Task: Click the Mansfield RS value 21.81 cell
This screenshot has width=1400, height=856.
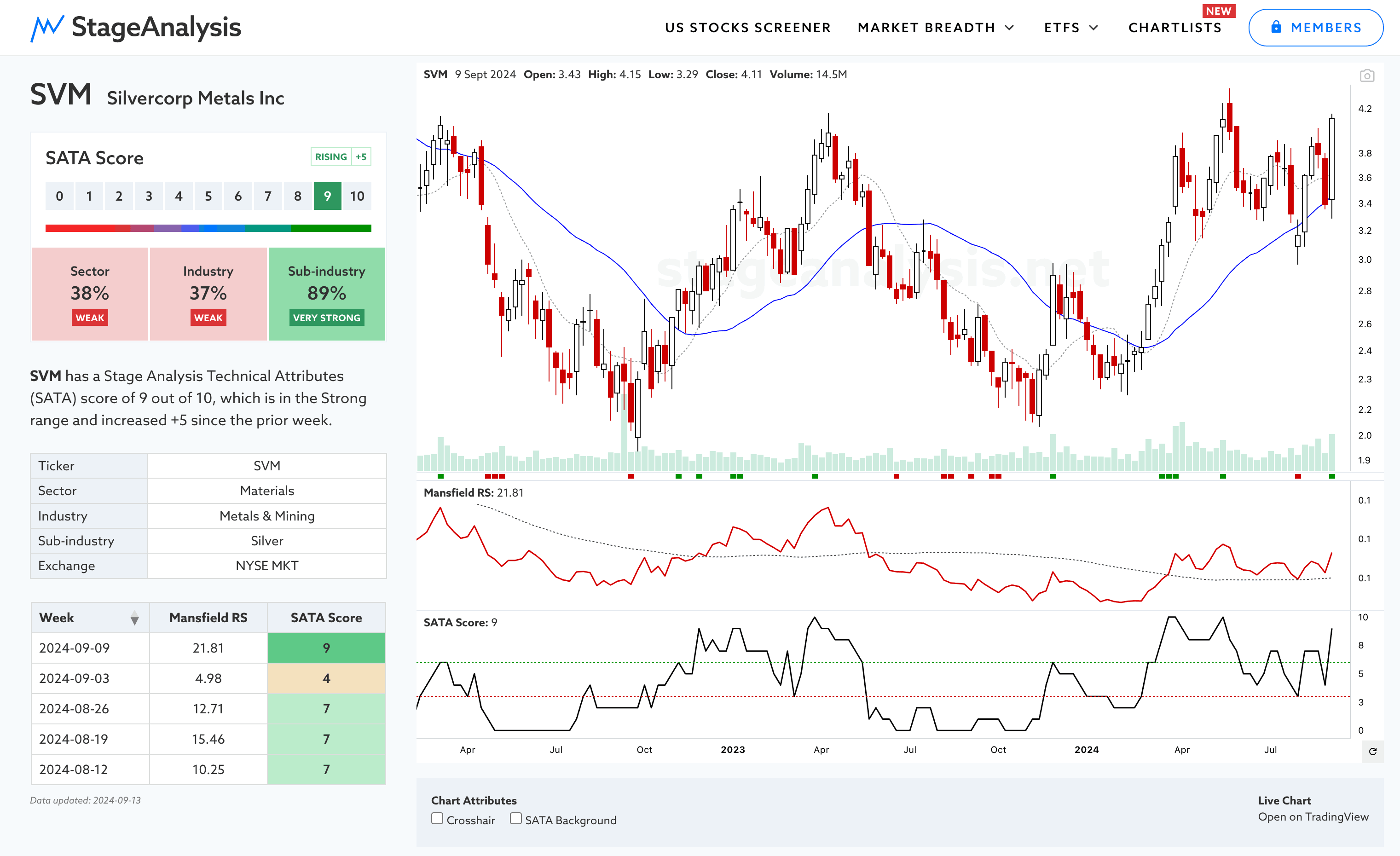Action: (x=208, y=648)
